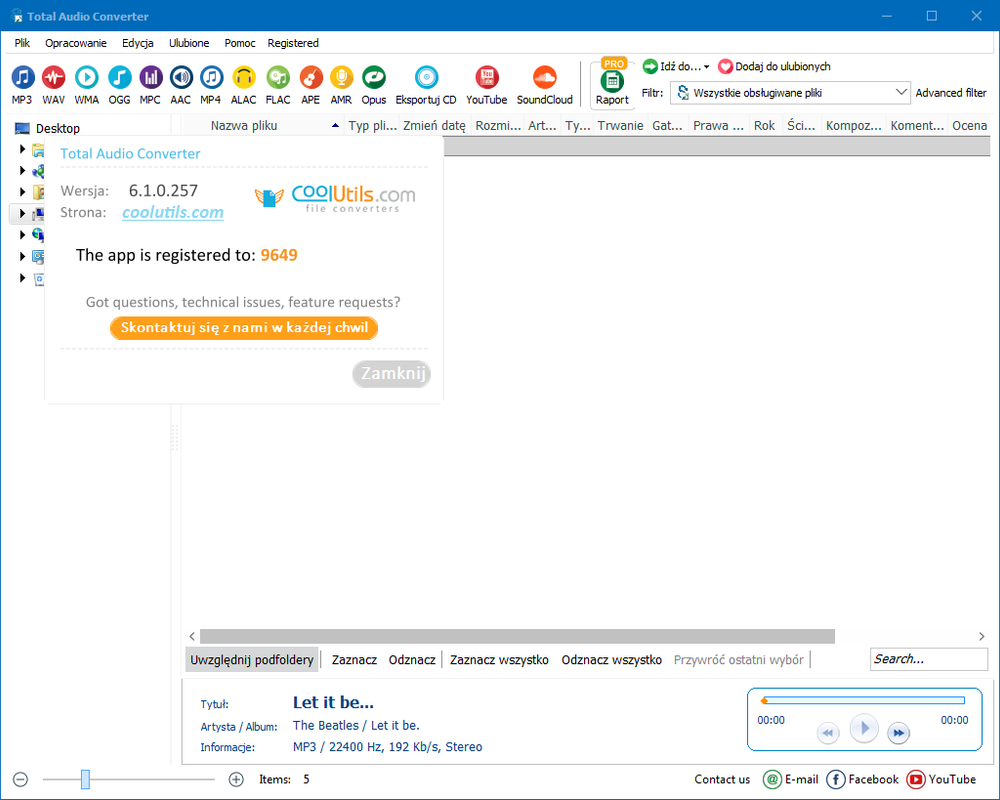This screenshot has width=1000, height=800.
Task: Click the zoom out minus icon
Action: click(20, 779)
